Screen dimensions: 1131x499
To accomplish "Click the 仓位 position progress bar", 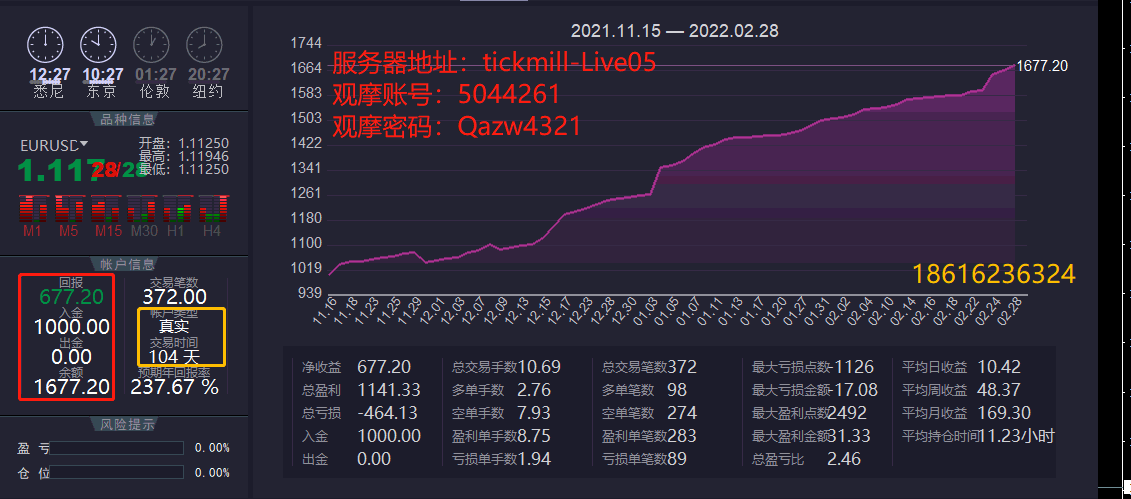I will click(x=119, y=472).
